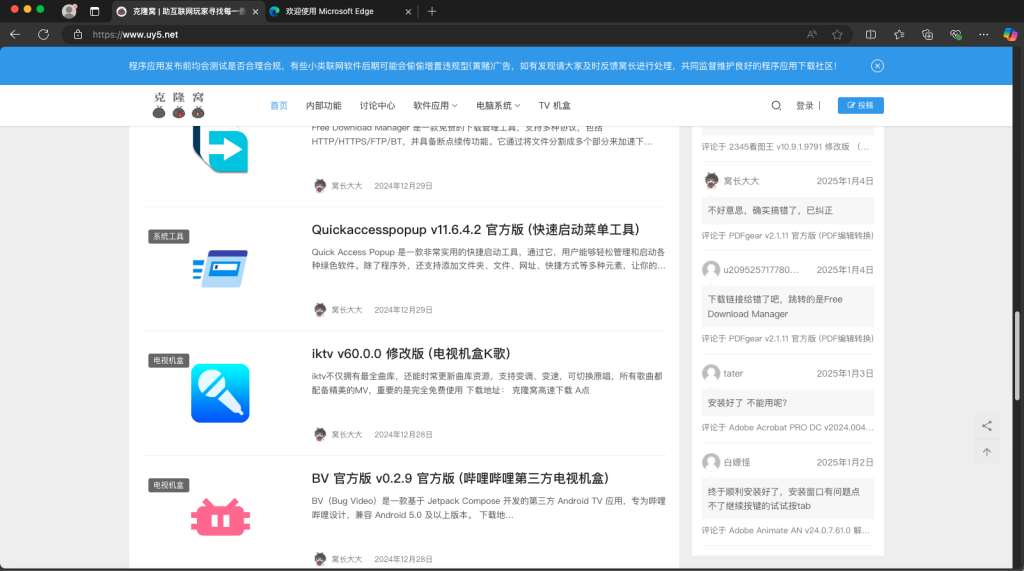
Task: View site information lock icon
Action: 78,35
